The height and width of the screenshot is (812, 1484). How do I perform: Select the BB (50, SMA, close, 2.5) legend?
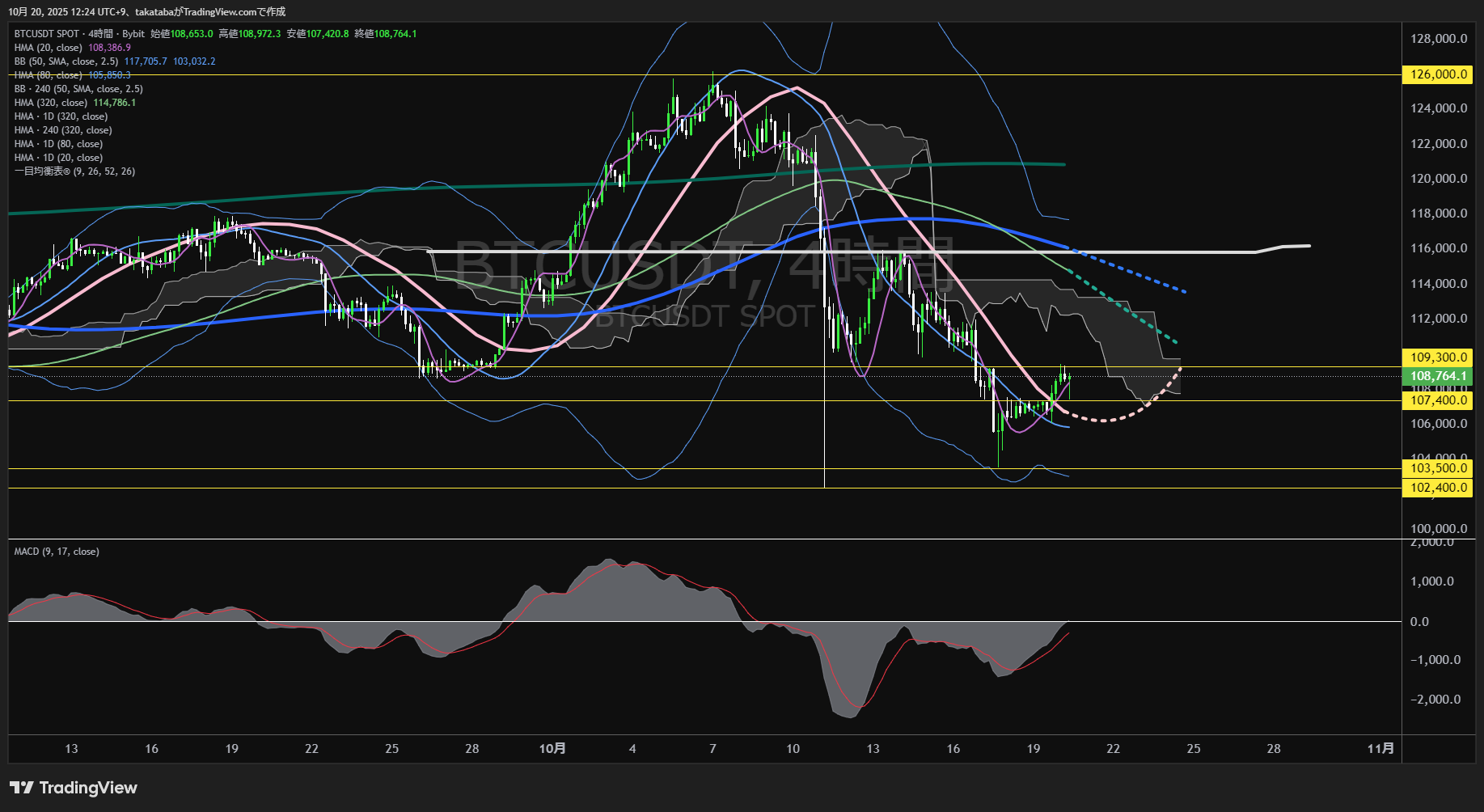coord(66,61)
